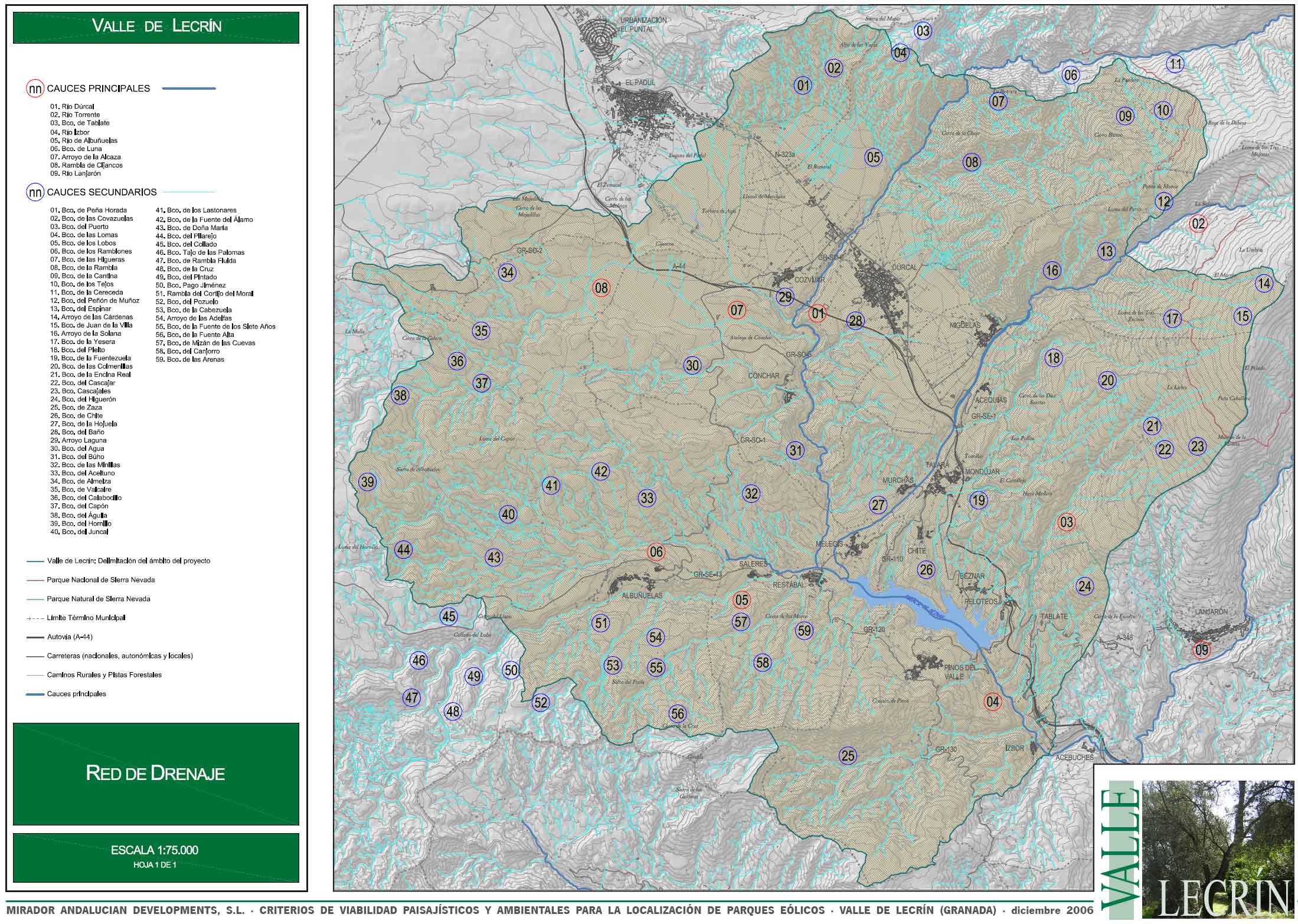Click blue circle marker 44
The height and width of the screenshot is (924, 1298).
click(403, 550)
